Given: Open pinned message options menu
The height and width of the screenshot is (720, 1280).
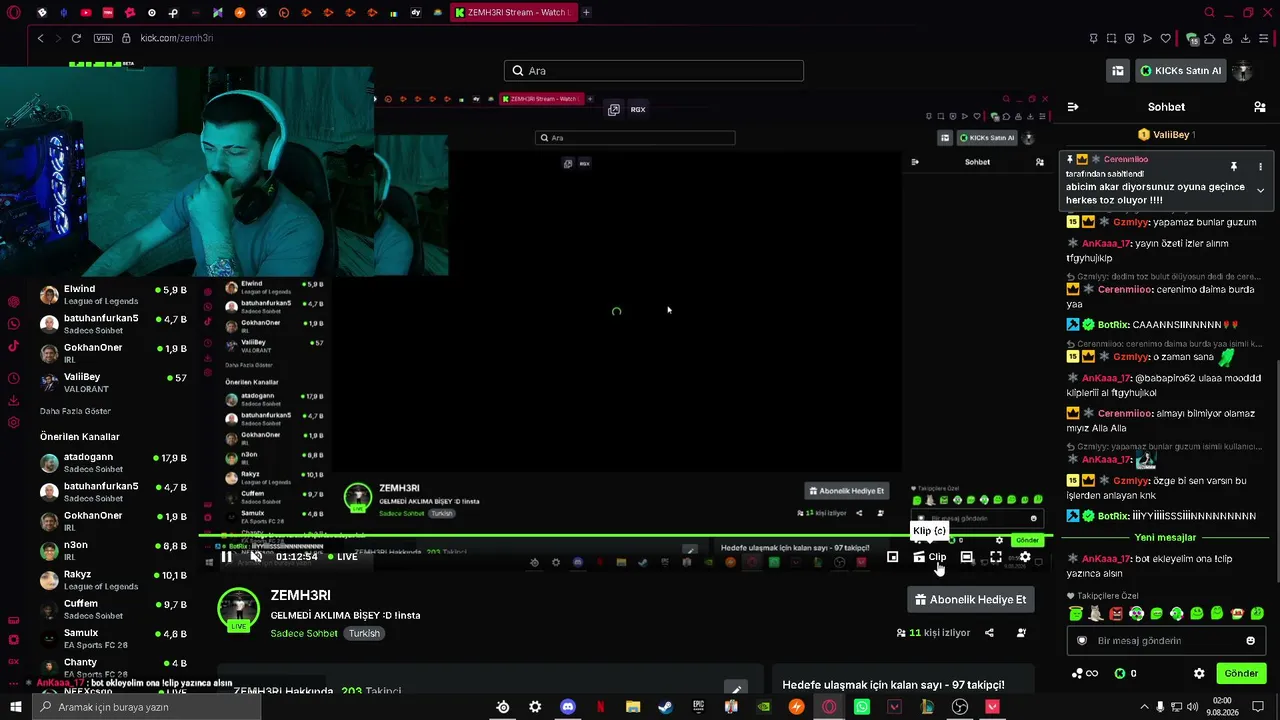Looking at the screenshot, I should point(1260,167).
